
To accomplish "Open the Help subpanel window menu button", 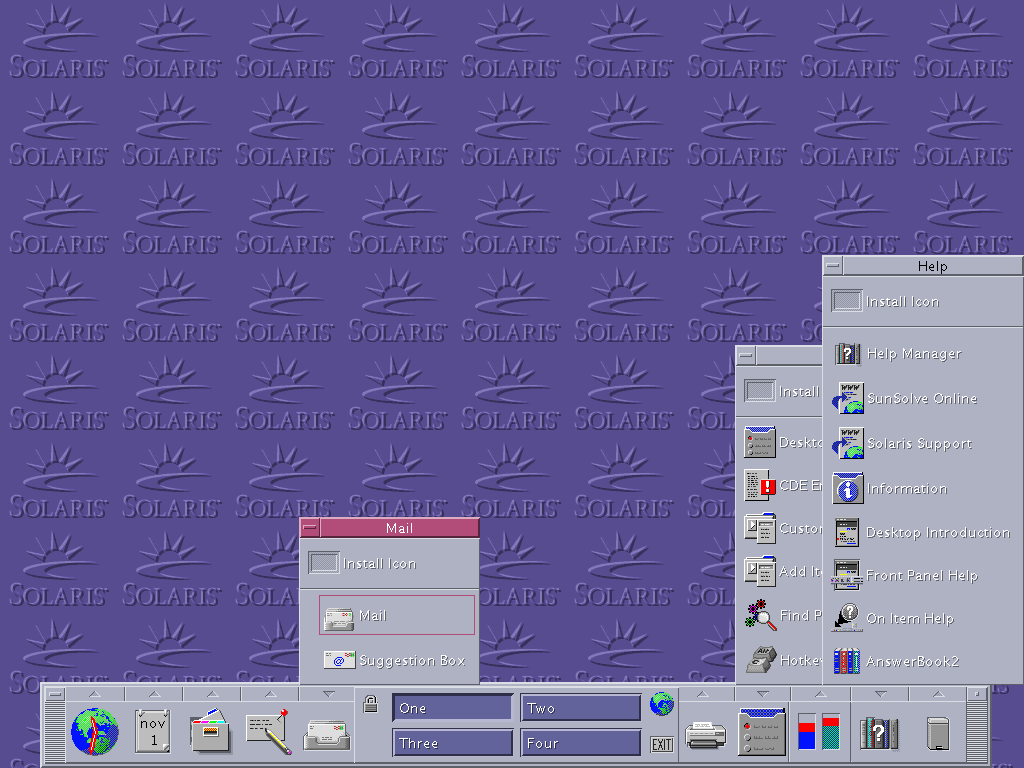I will pyautogui.click(x=833, y=266).
